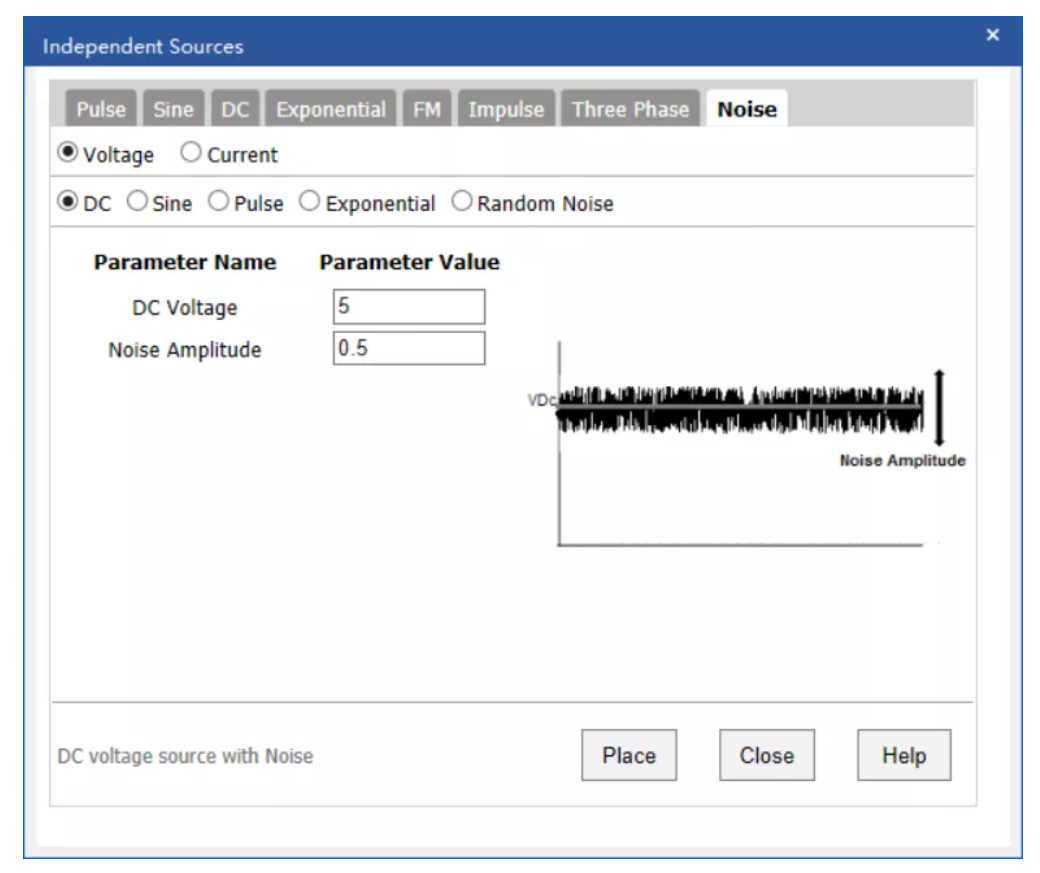Switch to the Exponential tab

point(330,109)
